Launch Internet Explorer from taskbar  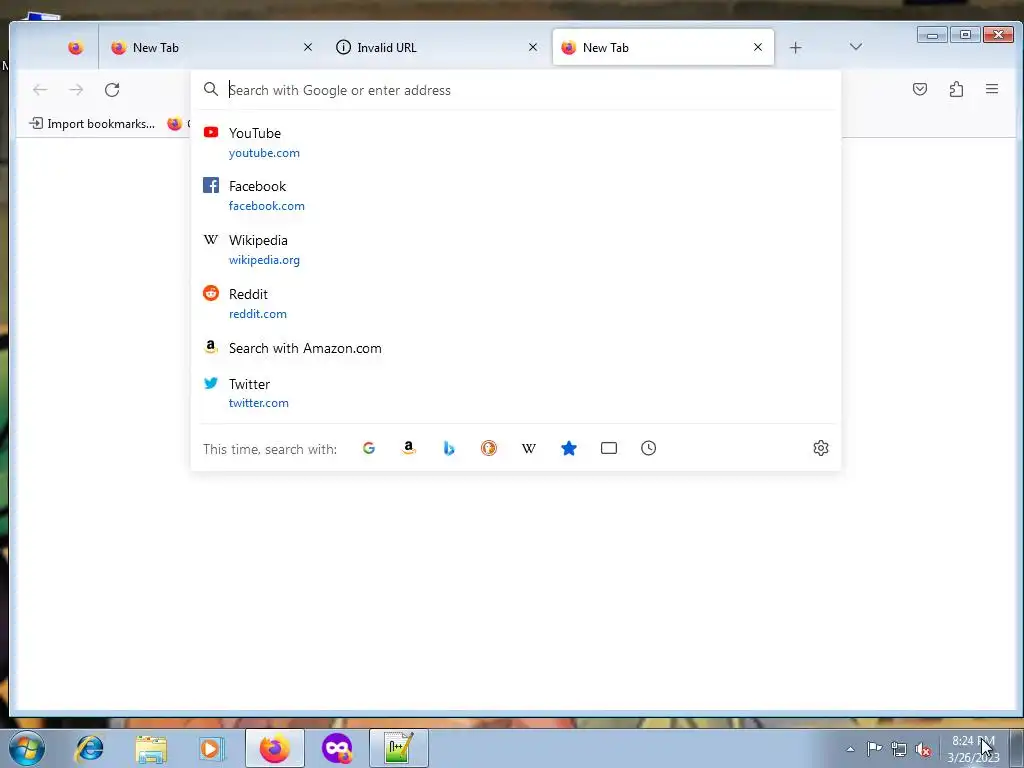click(89, 748)
